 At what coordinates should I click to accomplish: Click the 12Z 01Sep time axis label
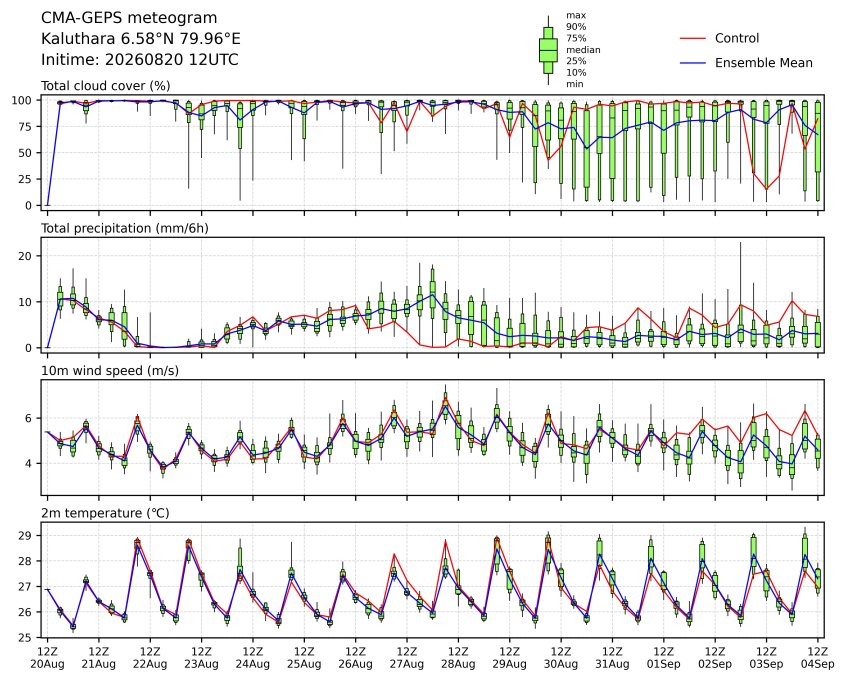point(664,658)
